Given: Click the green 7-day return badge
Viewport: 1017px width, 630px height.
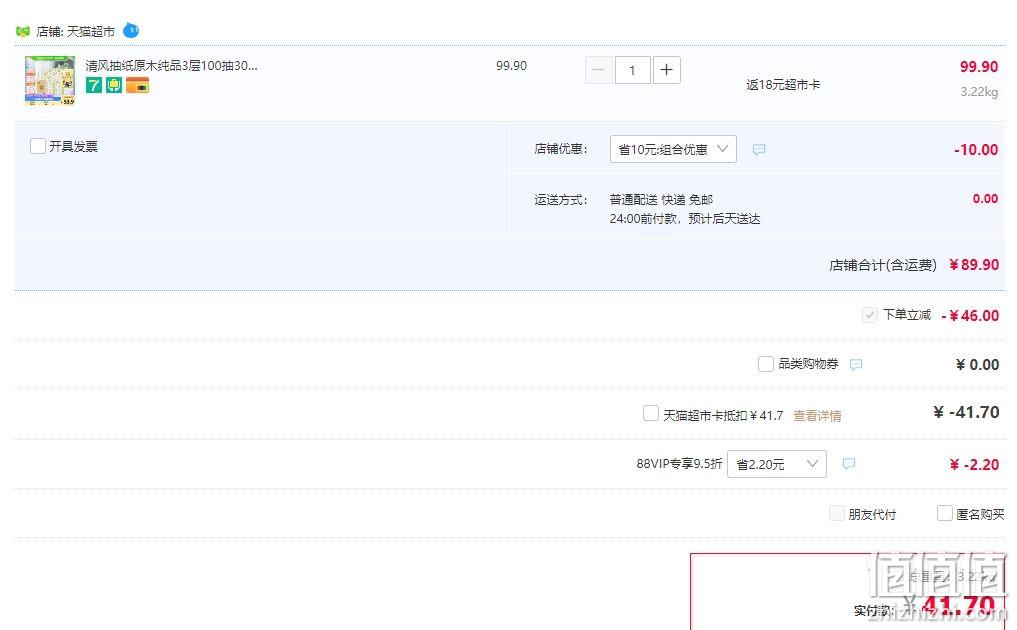Looking at the screenshot, I should (94, 85).
